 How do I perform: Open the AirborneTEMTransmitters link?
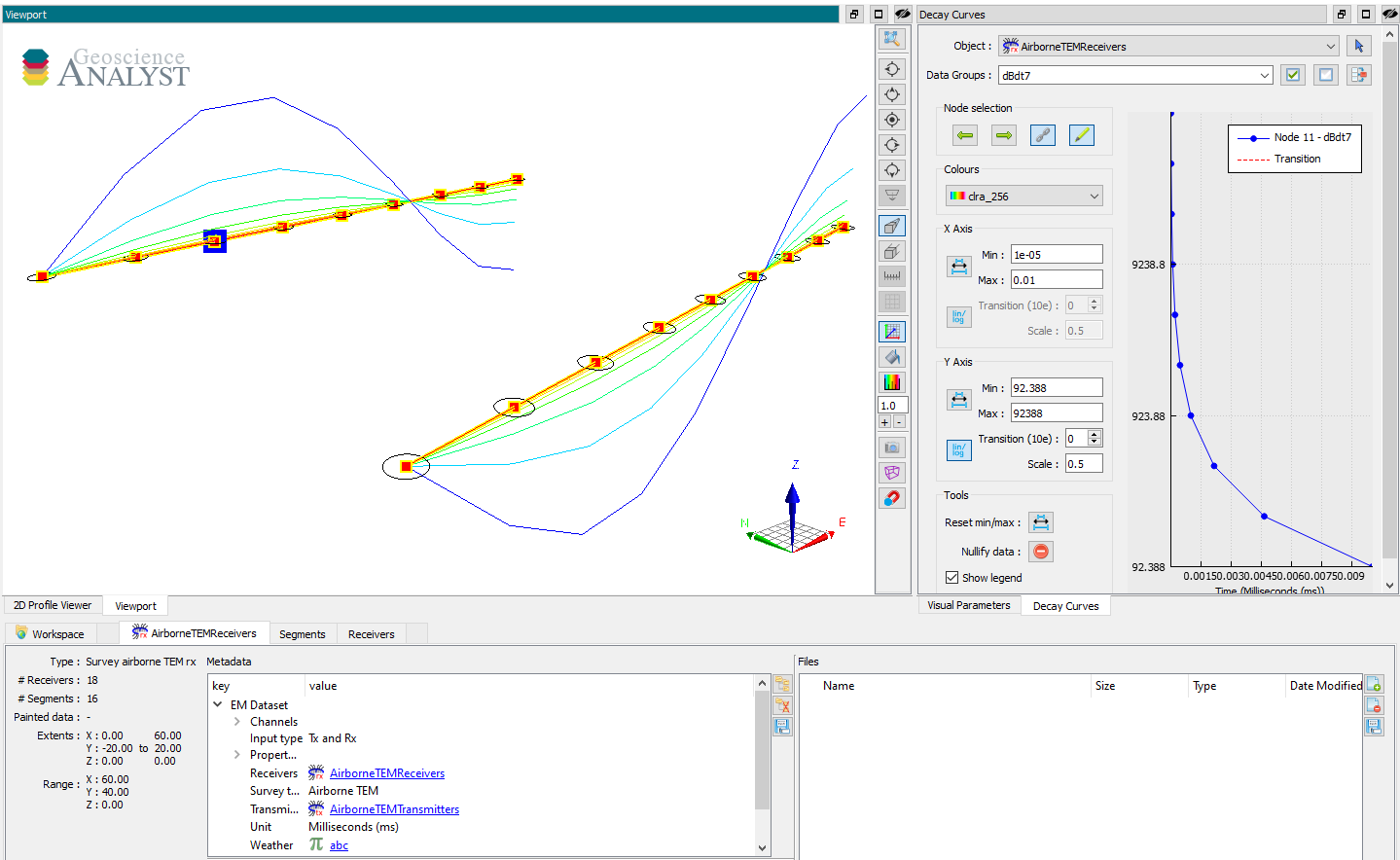pyautogui.click(x=394, y=809)
